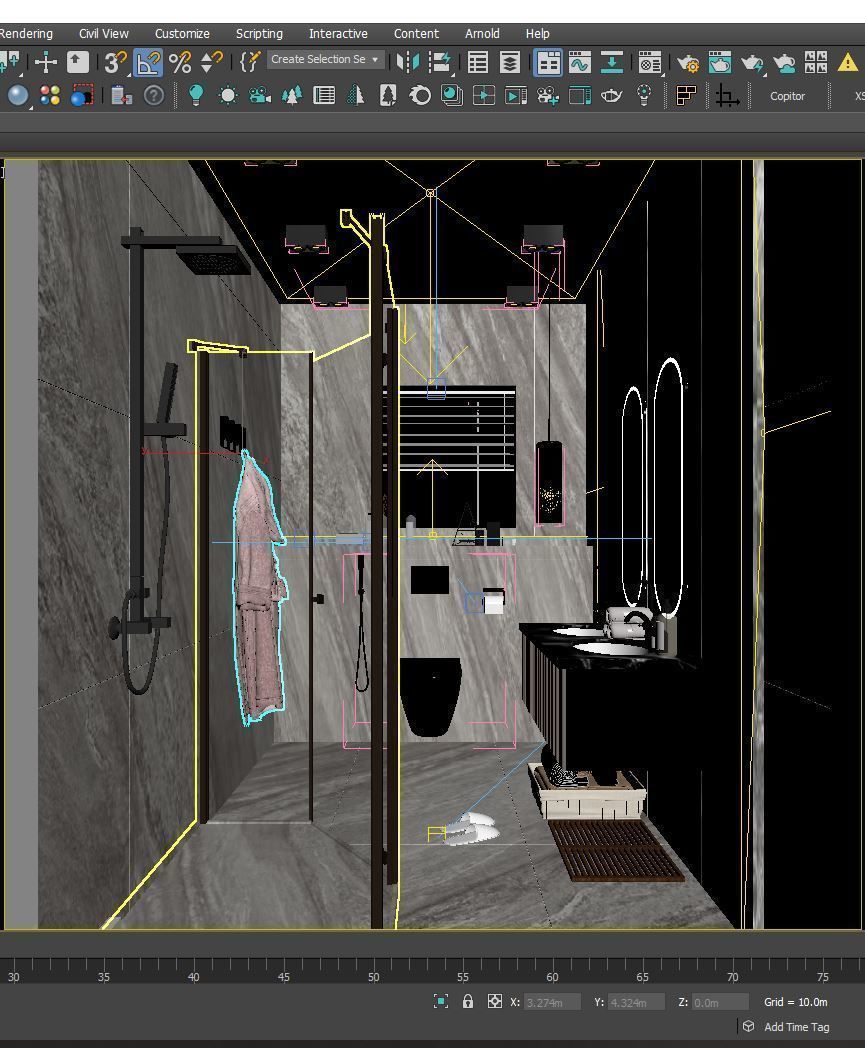Screen dimensions: 865x1048
Task: Toggle the Ribbon display
Action: click(x=548, y=63)
